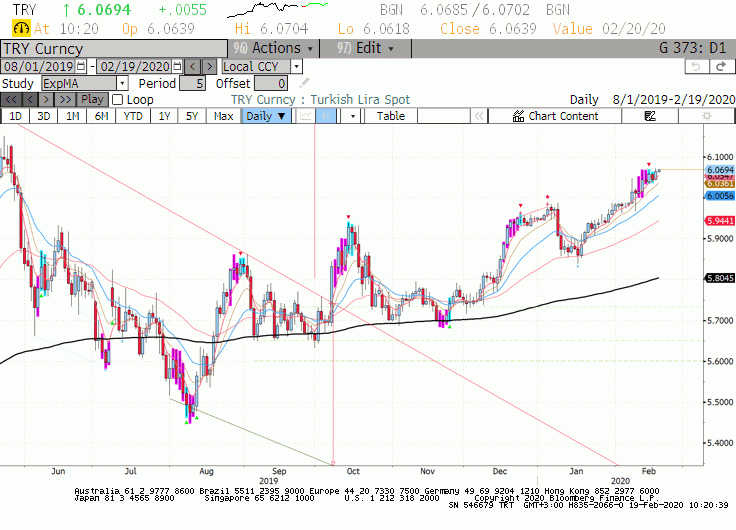Click the redo arrow icon

point(722,67)
